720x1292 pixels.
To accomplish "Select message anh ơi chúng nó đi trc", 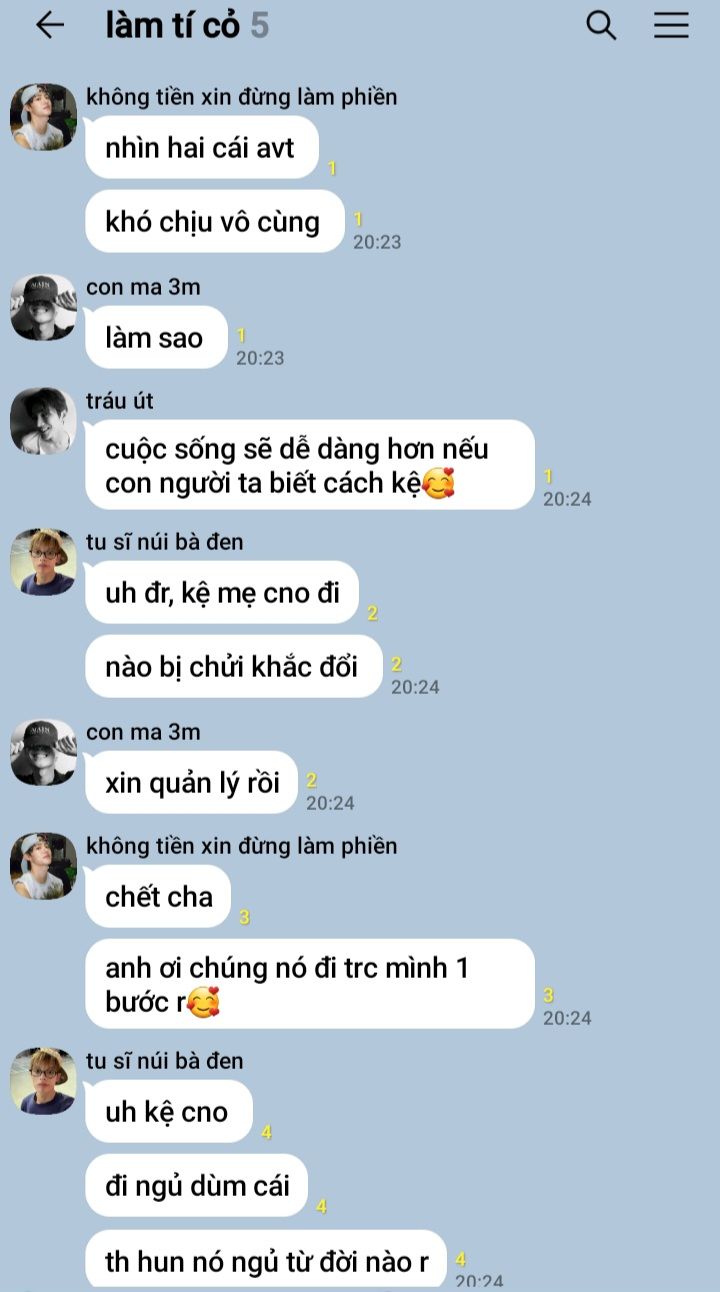I will point(310,984).
